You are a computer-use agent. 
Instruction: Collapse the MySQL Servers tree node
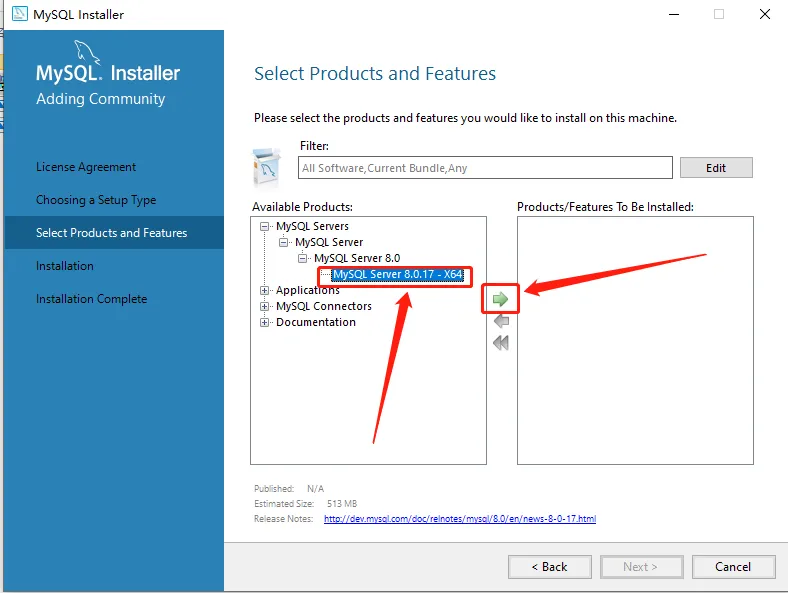(265, 226)
